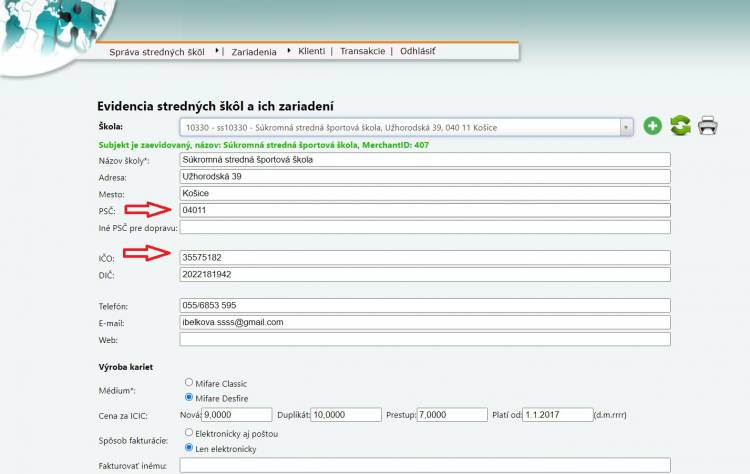Select the Mifare Classic radio button

click(190, 383)
